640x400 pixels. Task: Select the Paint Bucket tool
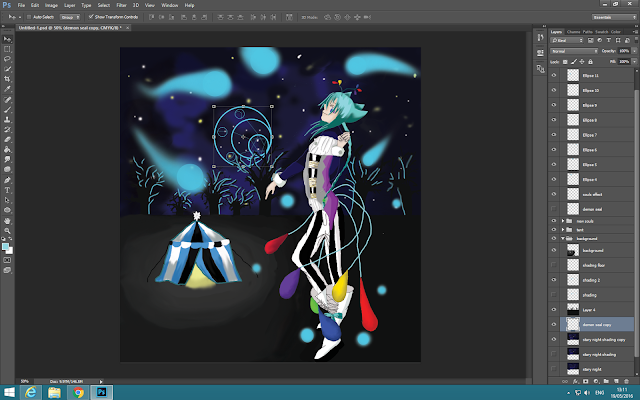[x=7, y=149]
